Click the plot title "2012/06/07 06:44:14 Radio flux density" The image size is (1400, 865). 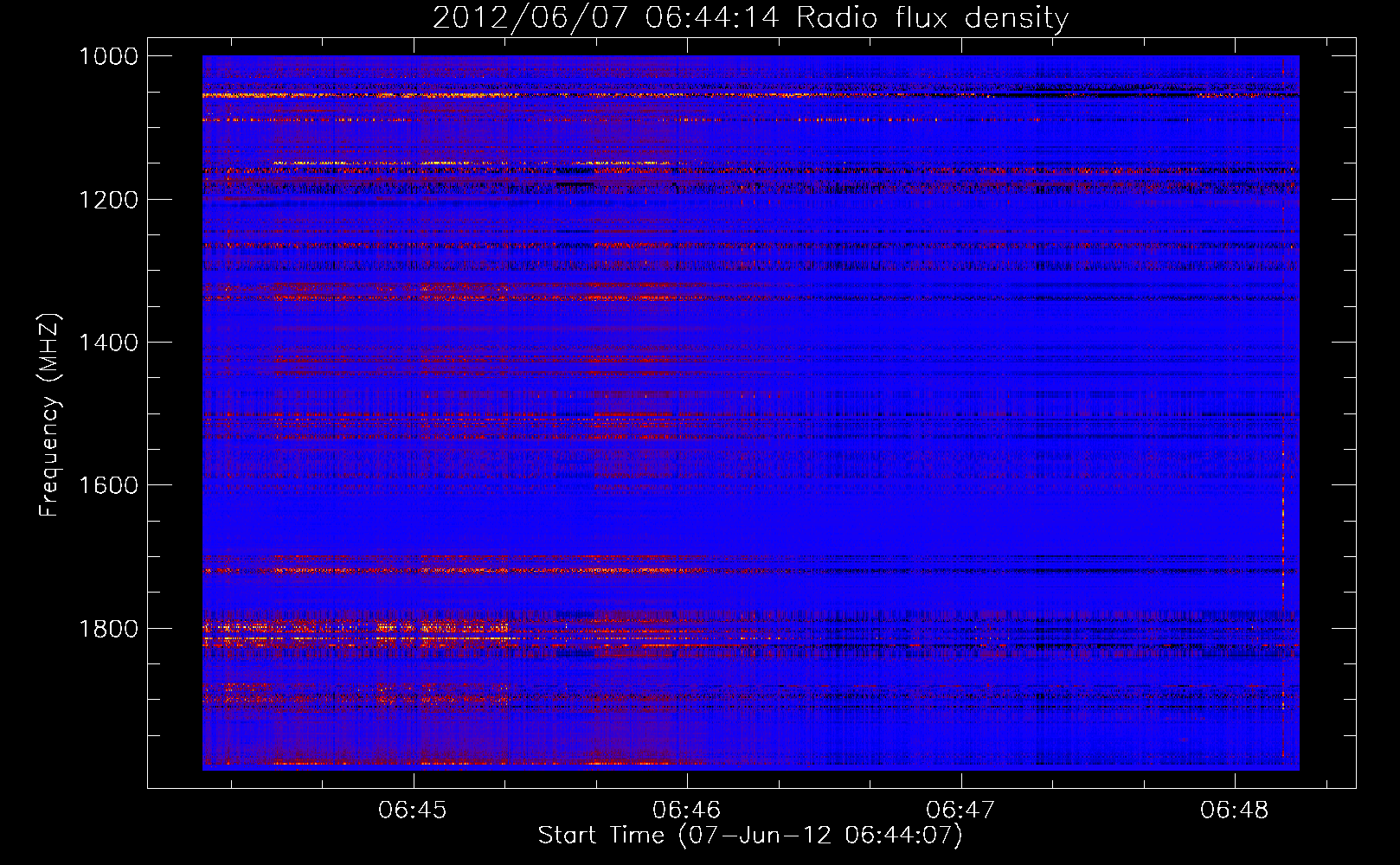750,18
